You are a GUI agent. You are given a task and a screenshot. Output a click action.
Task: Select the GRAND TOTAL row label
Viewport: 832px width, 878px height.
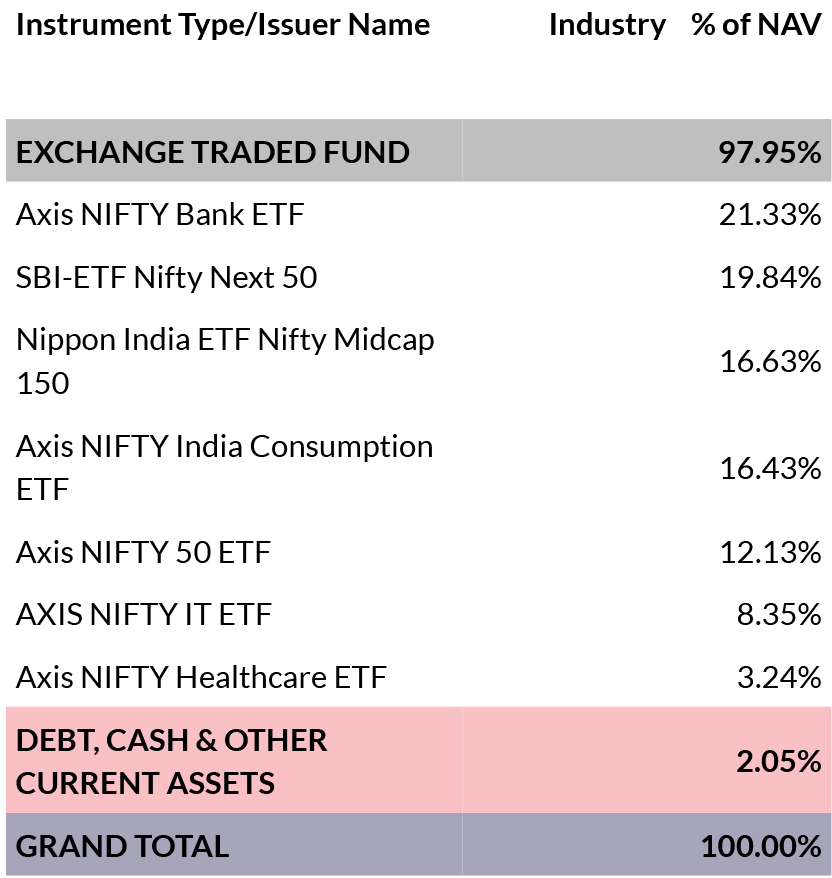coord(122,846)
